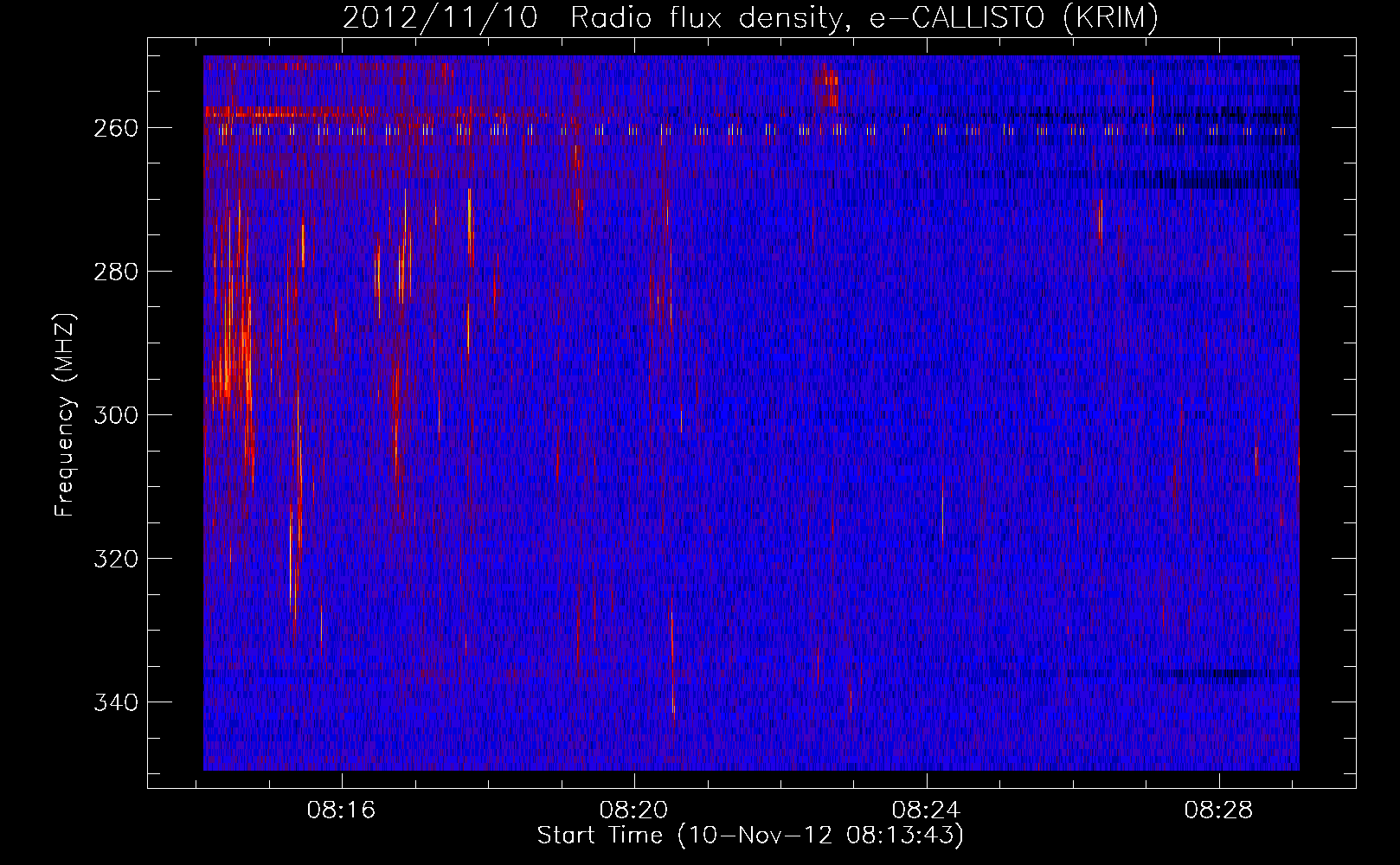Click the 320 frequency tick label
This screenshot has width=1400, height=865.
115,559
